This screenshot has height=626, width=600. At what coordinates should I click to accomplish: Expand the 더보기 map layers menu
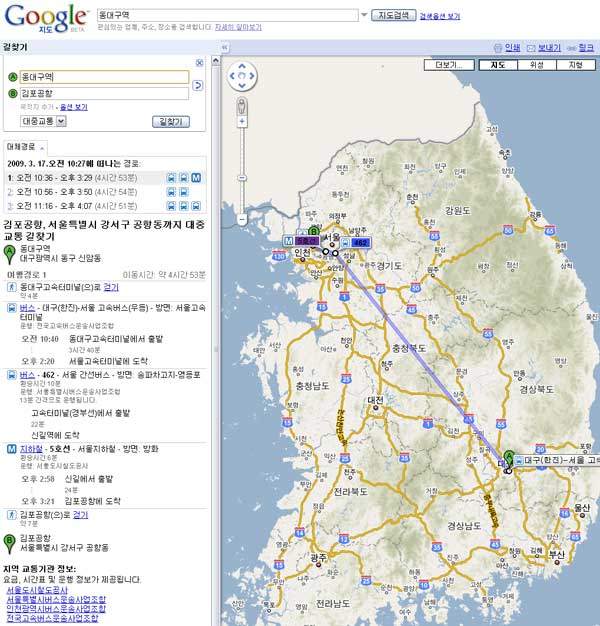[446, 64]
